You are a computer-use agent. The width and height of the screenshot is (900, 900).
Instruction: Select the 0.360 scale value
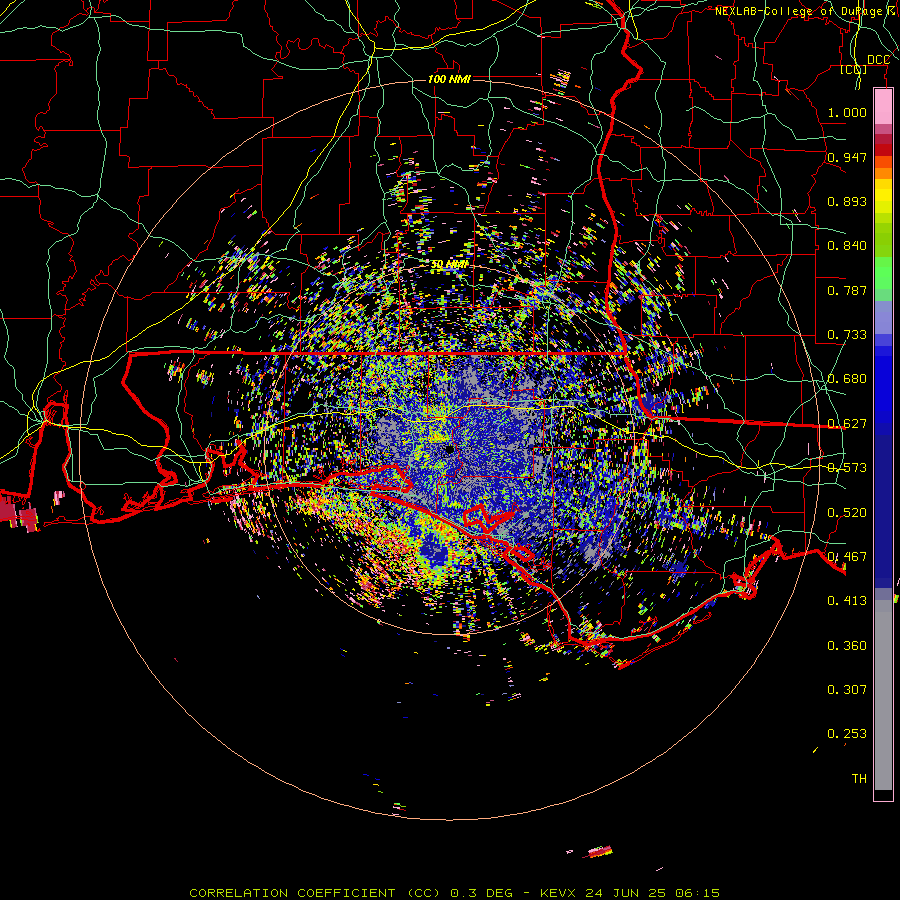(x=847, y=645)
